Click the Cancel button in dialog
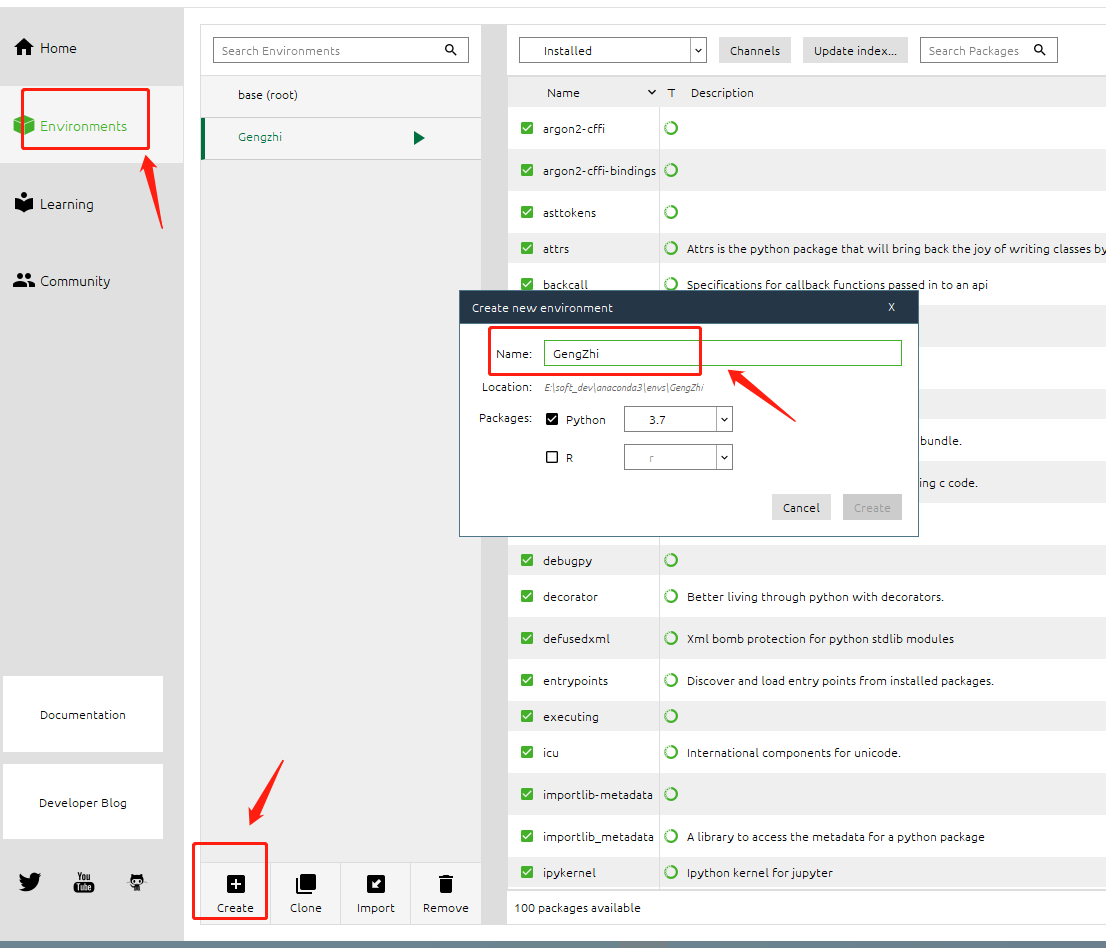This screenshot has width=1106, height=948. [801, 507]
